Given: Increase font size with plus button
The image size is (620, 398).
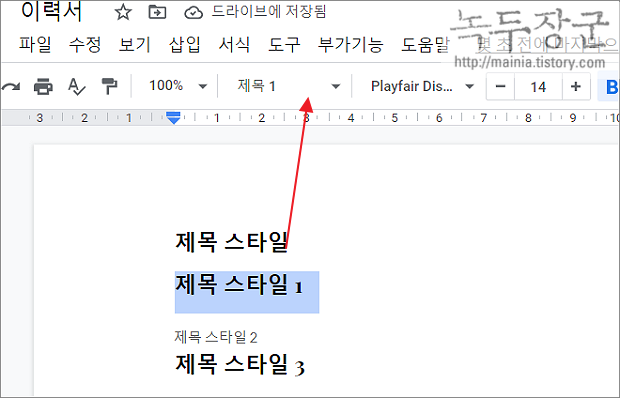Looking at the screenshot, I should pos(576,86).
